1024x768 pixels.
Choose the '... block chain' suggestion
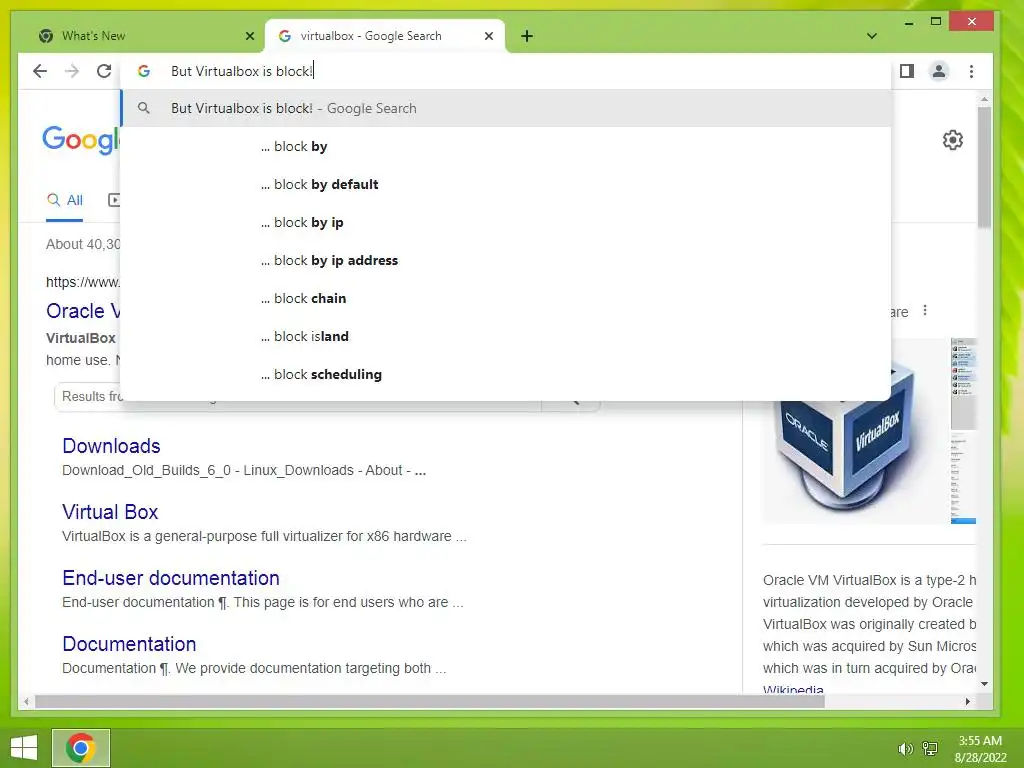pos(506,298)
